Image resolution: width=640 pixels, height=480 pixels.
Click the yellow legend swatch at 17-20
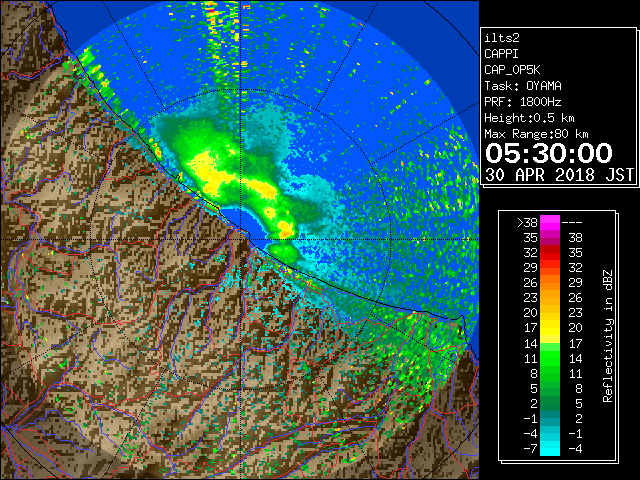tap(550, 328)
